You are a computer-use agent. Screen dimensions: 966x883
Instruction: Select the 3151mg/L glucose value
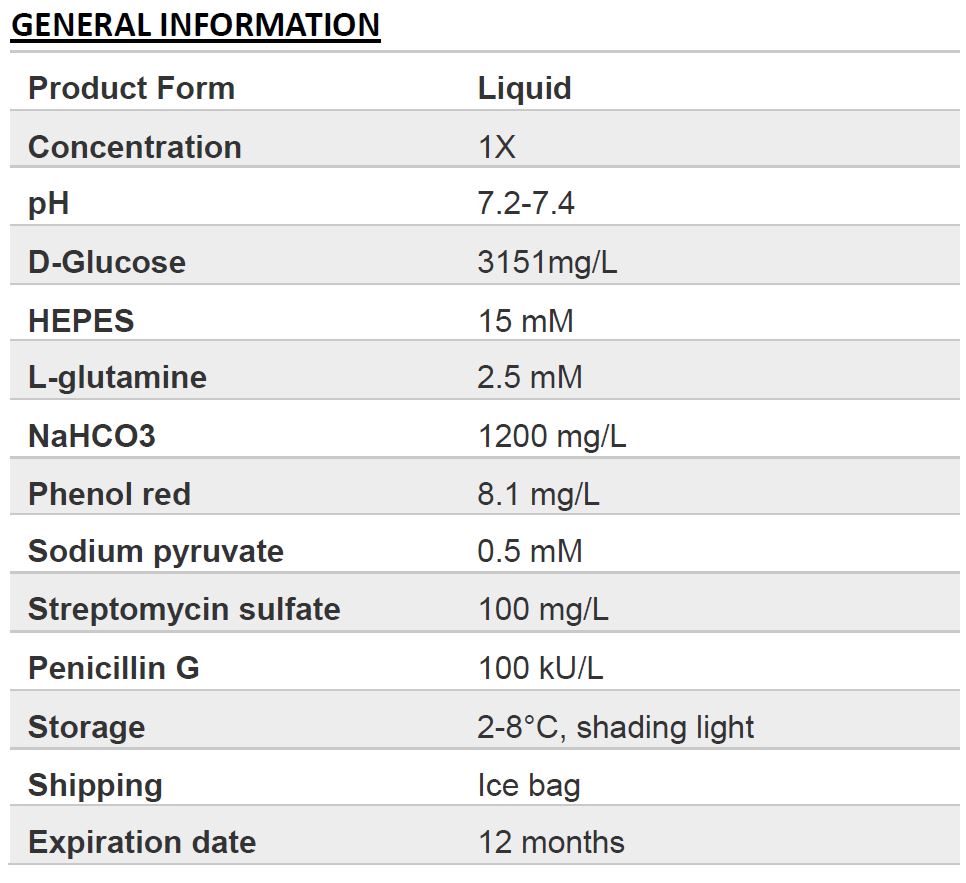point(547,263)
